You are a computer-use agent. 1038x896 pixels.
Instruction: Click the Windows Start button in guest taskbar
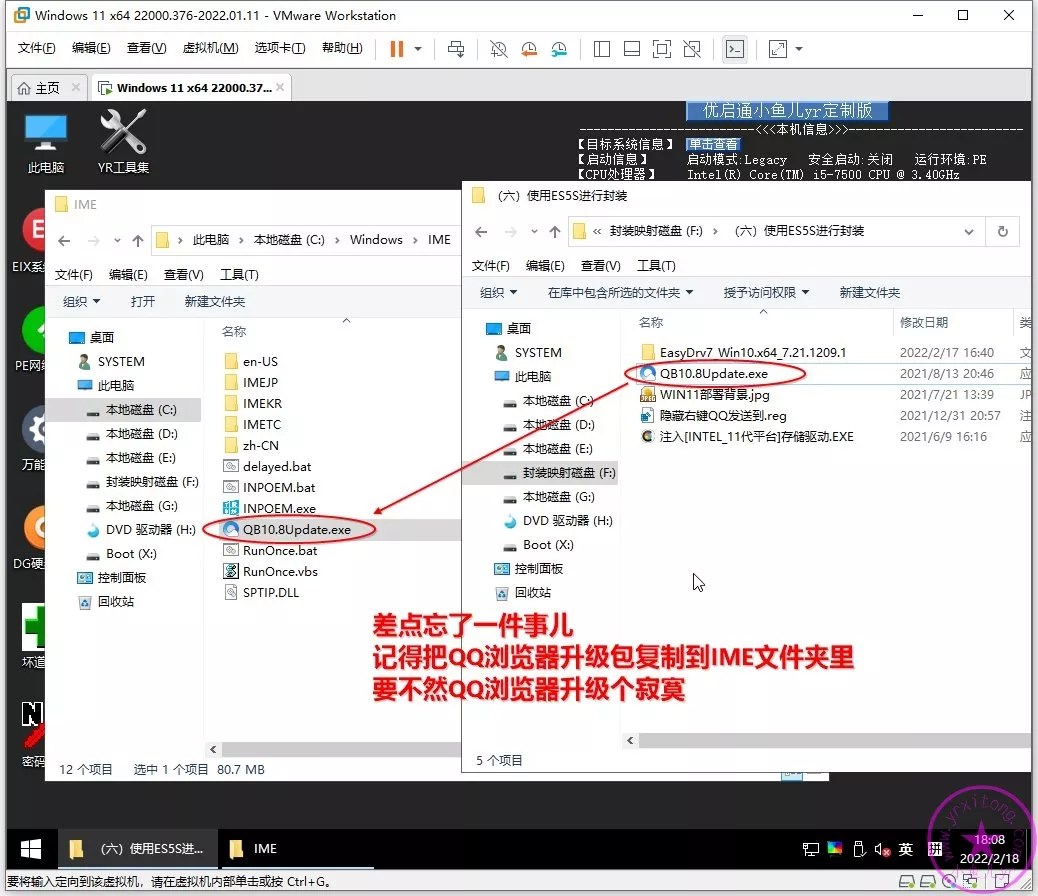coord(31,849)
